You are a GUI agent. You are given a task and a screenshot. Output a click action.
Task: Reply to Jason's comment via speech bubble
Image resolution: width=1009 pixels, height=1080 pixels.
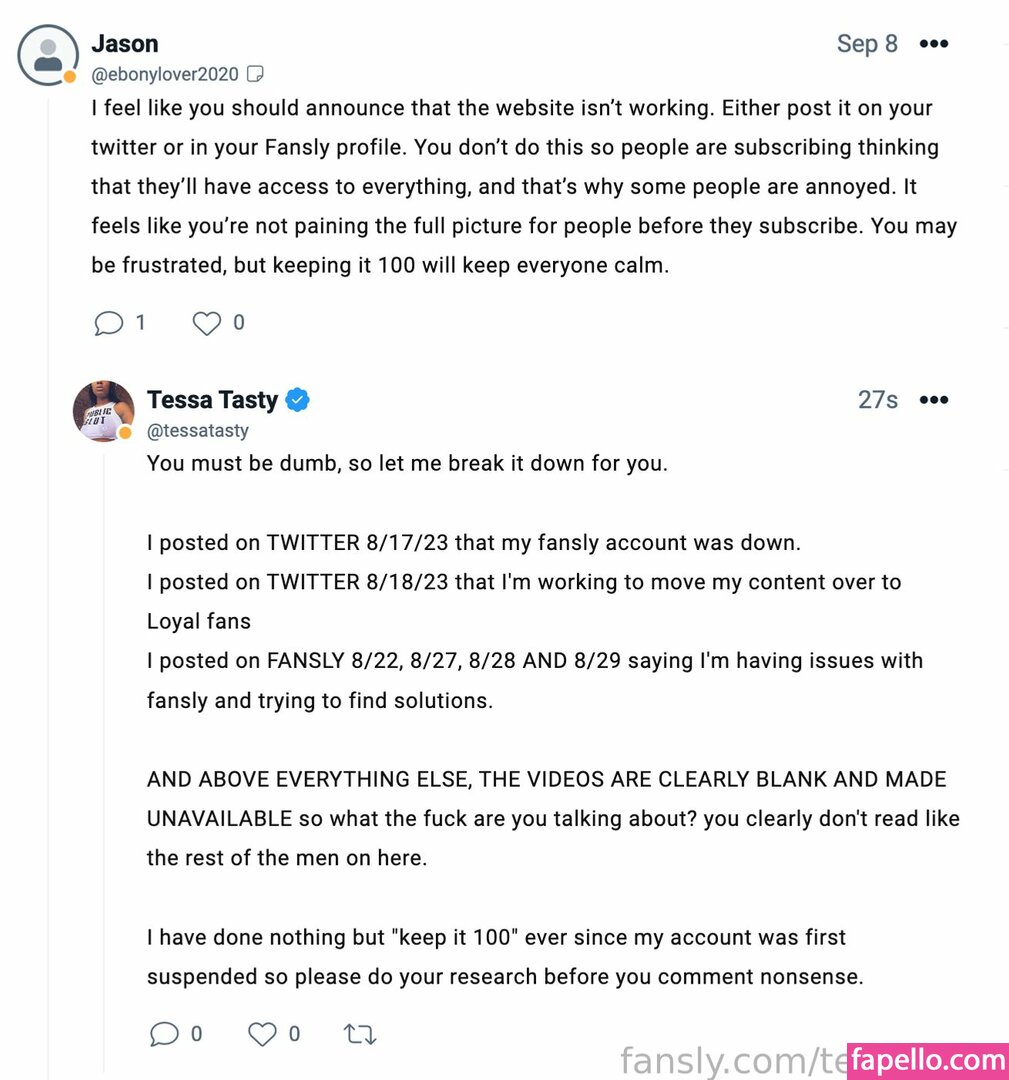pyautogui.click(x=108, y=323)
